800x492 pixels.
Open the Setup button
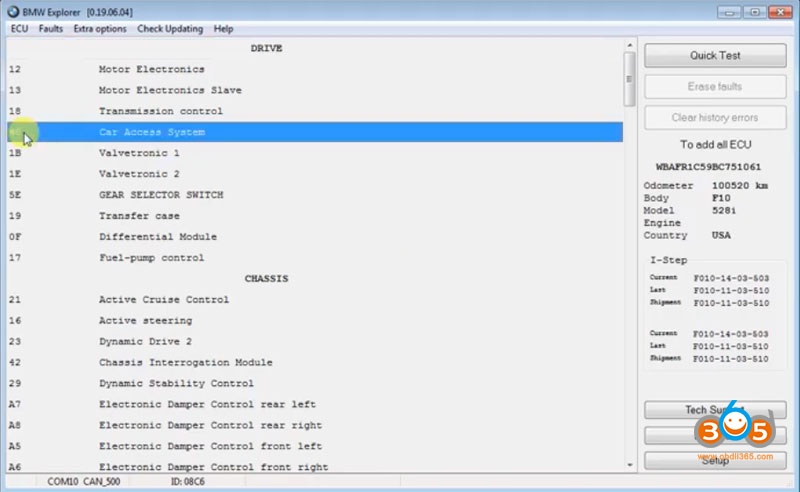point(715,460)
